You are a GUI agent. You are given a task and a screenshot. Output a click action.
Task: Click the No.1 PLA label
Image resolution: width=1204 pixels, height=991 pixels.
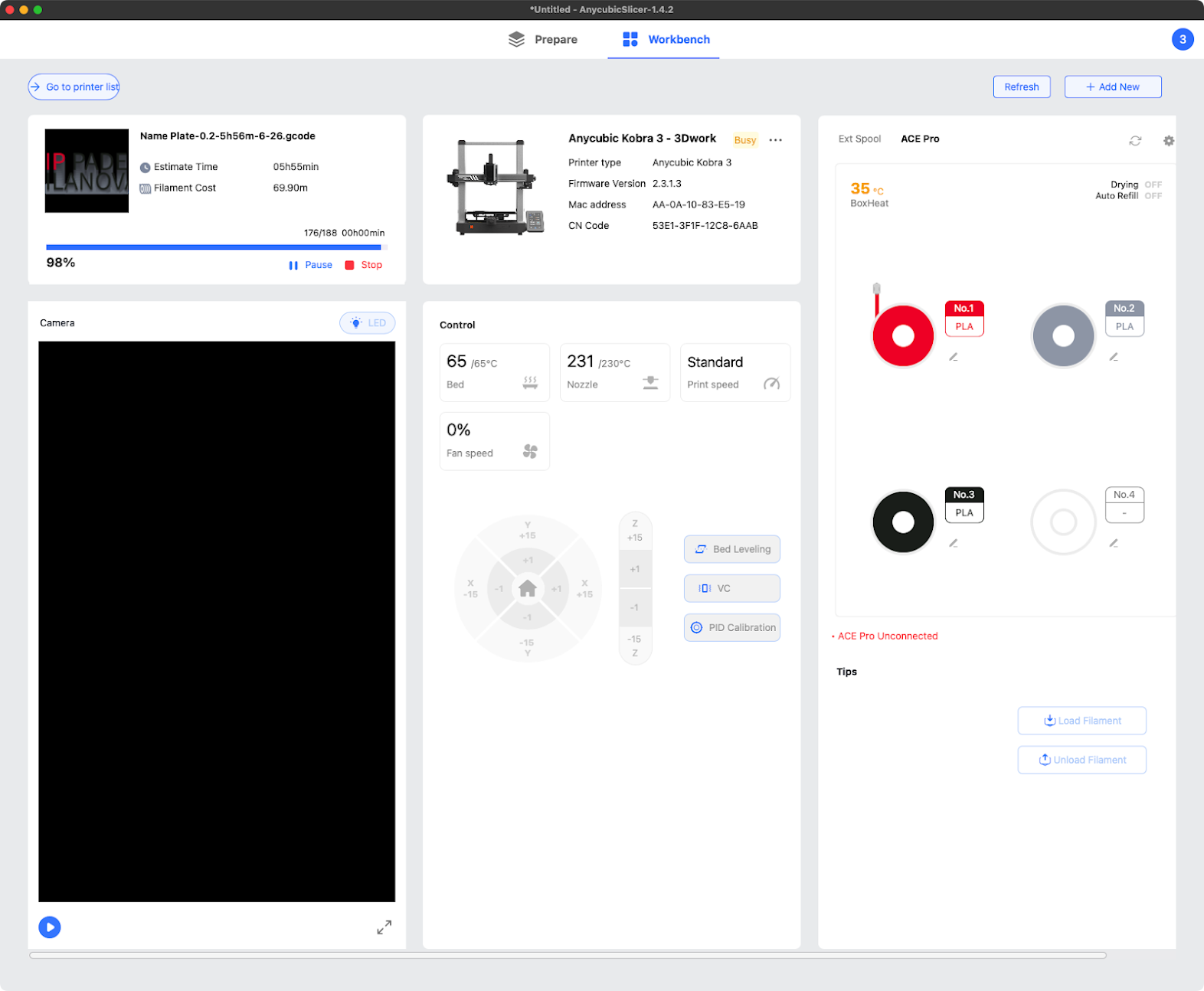click(964, 318)
